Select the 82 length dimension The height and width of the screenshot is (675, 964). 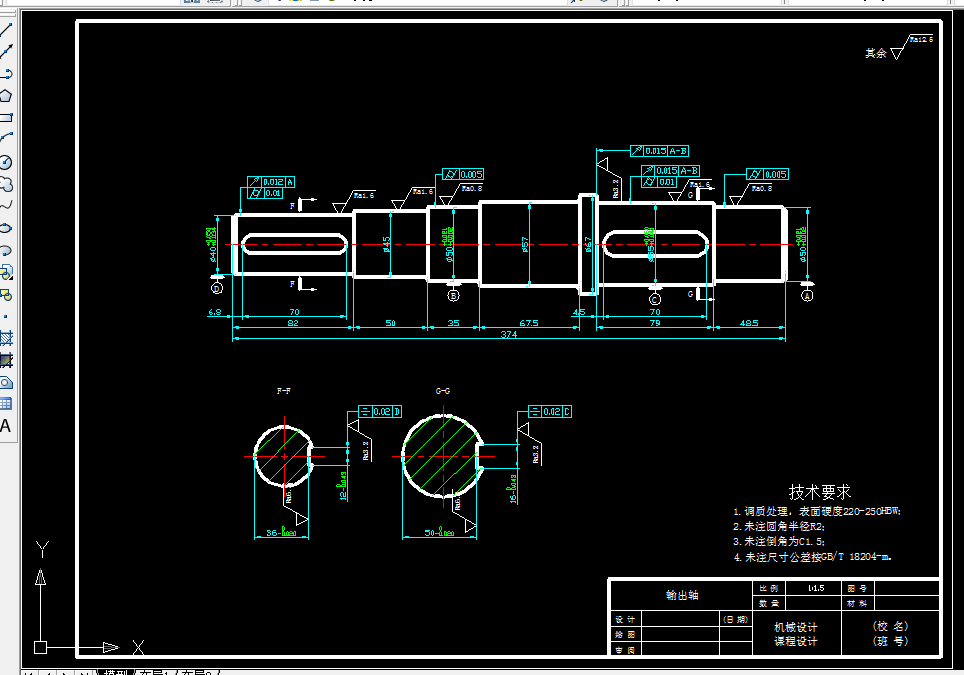coord(293,323)
